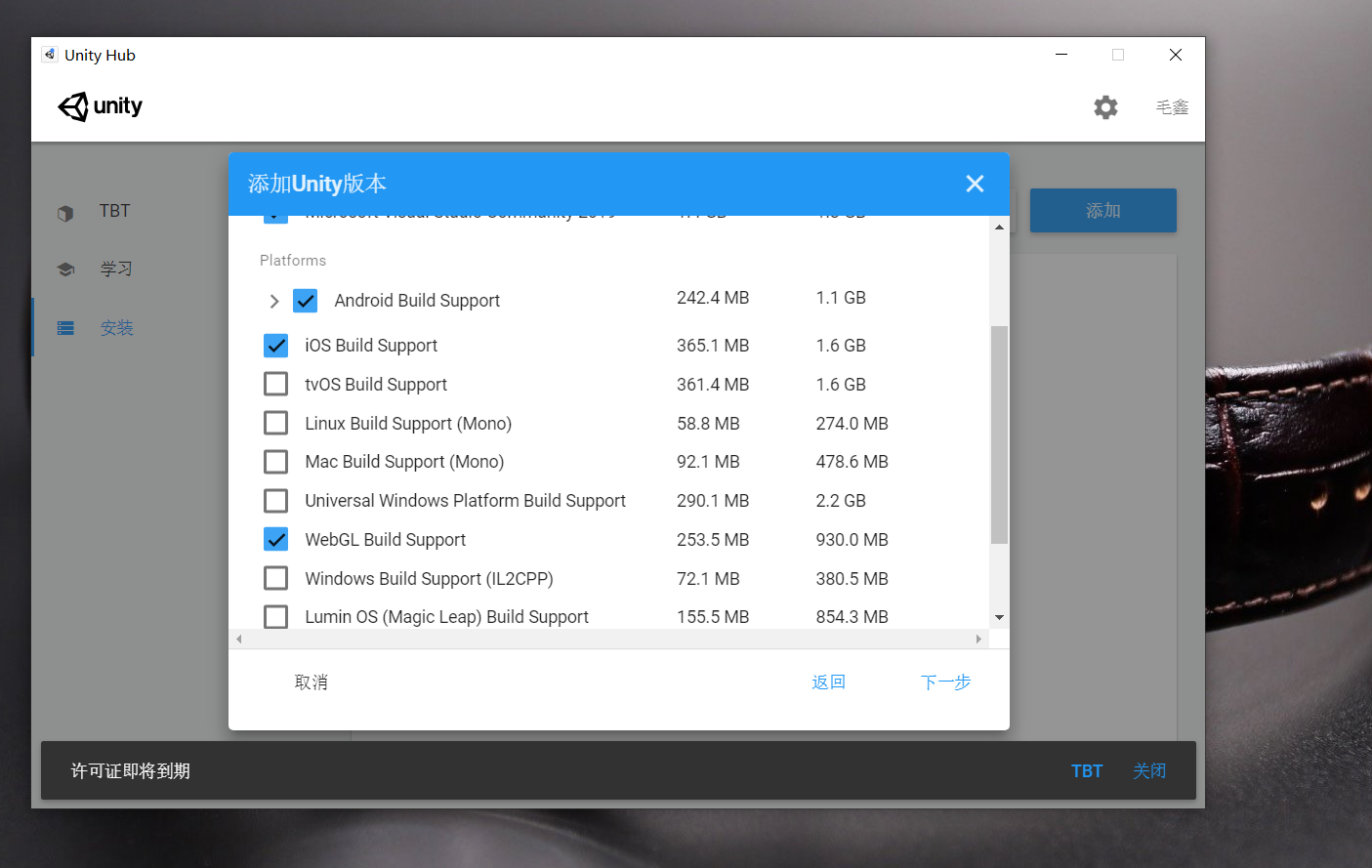Click the 'iOS Build Support' label
Image resolution: width=1372 pixels, height=868 pixels.
(371, 346)
